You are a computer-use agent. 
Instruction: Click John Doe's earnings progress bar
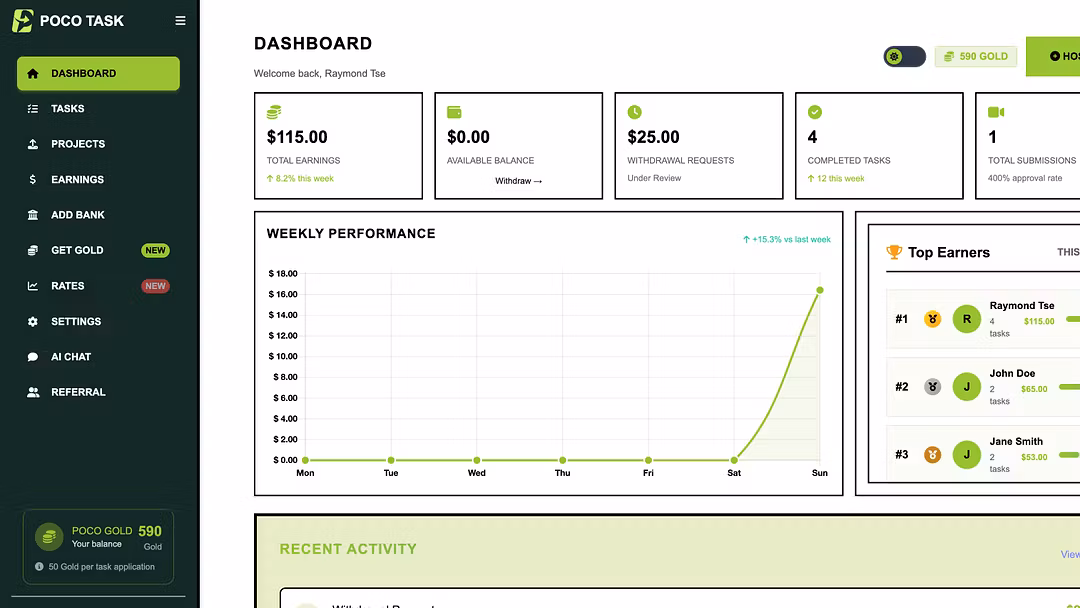click(x=1068, y=386)
